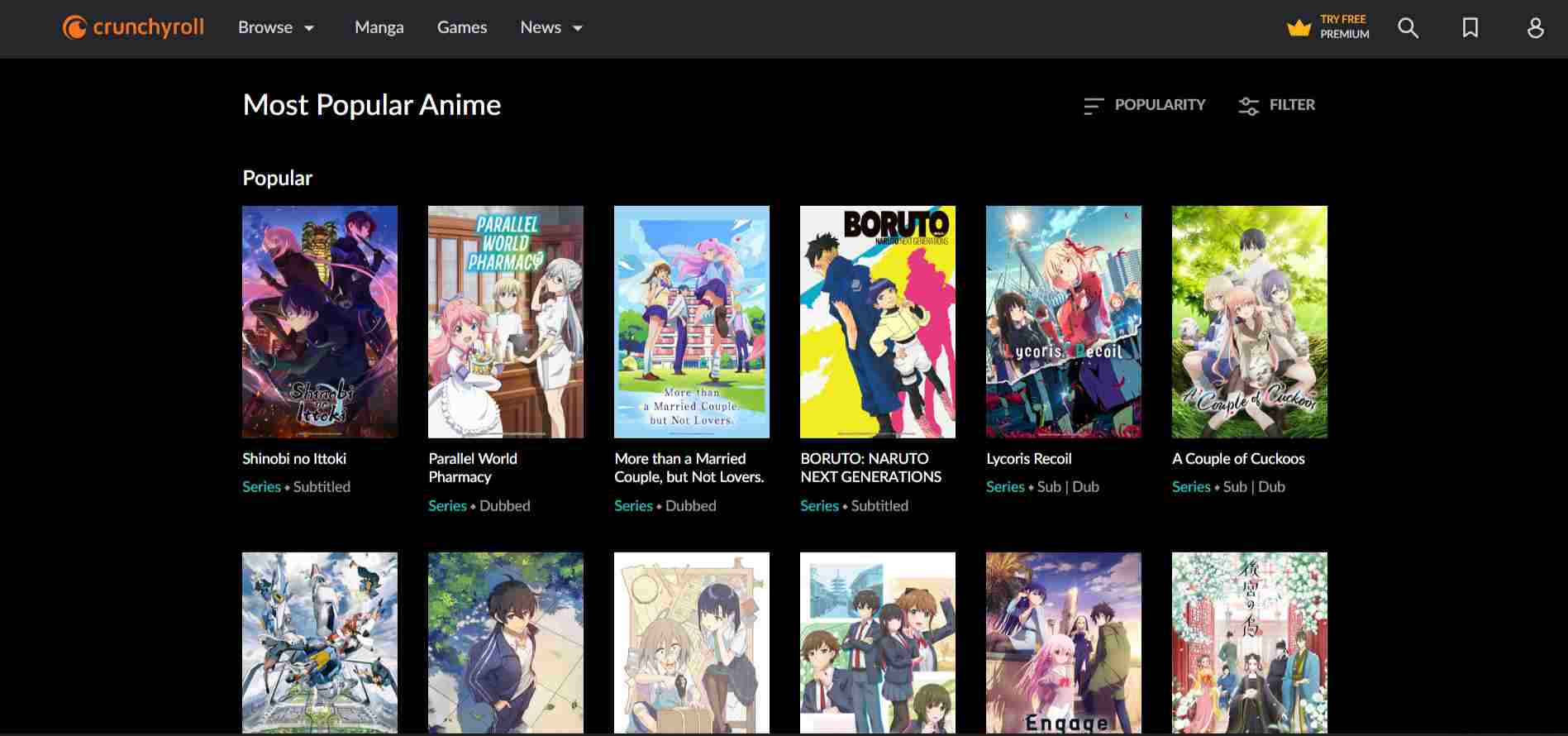Click the Popularity sort icon
Viewport: 1568px width, 736px height.
[1094, 106]
